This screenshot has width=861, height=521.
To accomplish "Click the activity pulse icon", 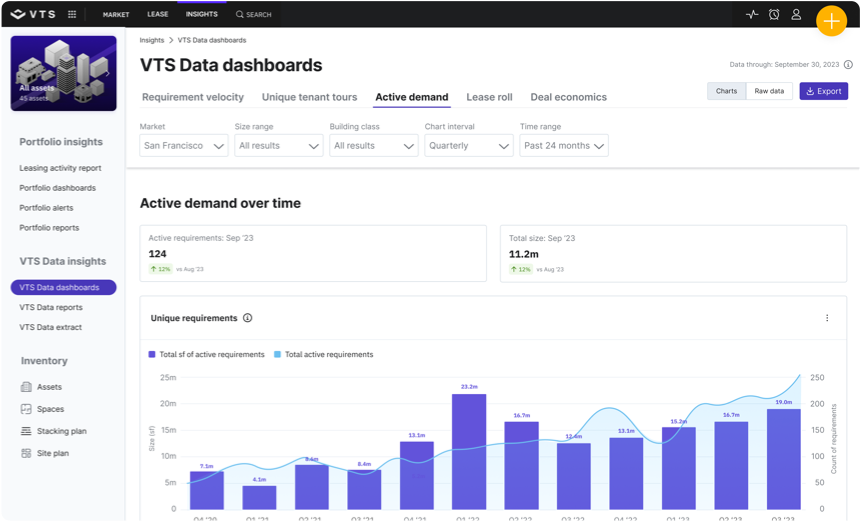I will 752,15.
